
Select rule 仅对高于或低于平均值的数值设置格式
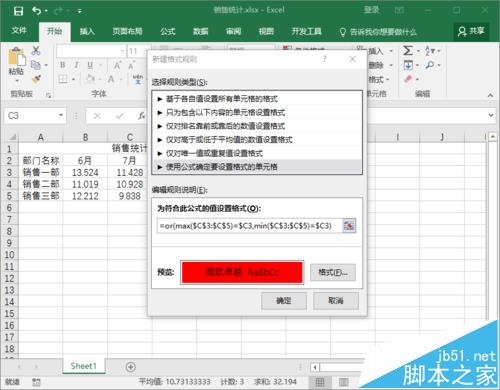click(257, 139)
